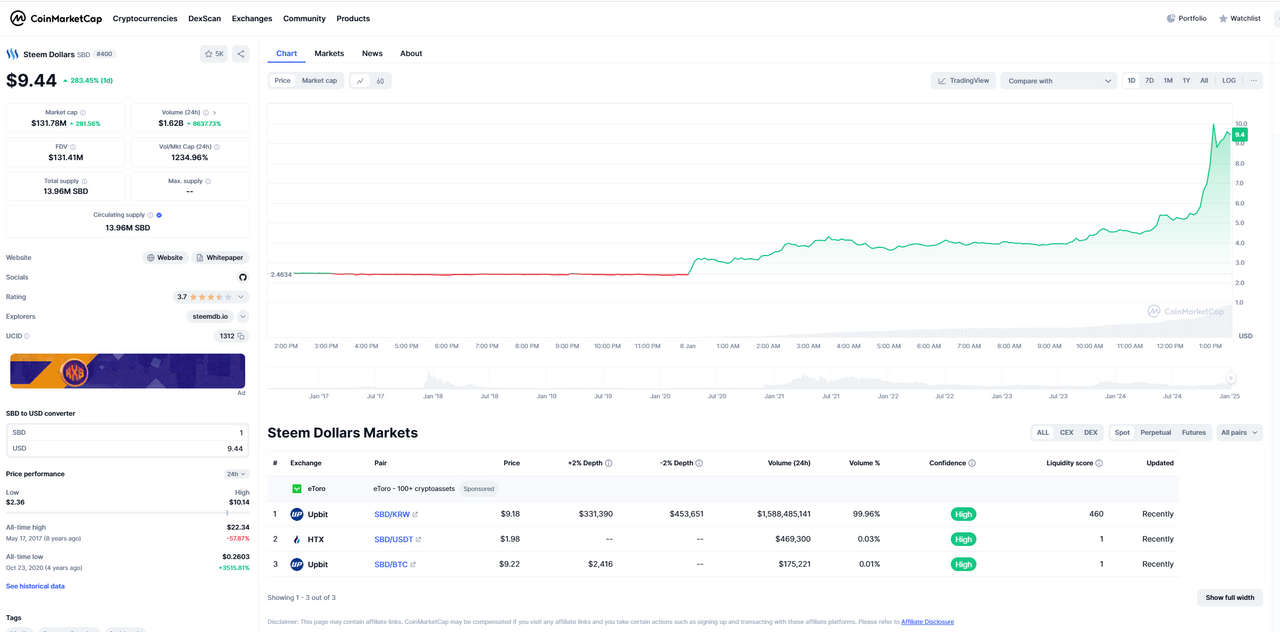Filter markets by CEX
The width and height of the screenshot is (1280, 632).
click(x=1067, y=433)
